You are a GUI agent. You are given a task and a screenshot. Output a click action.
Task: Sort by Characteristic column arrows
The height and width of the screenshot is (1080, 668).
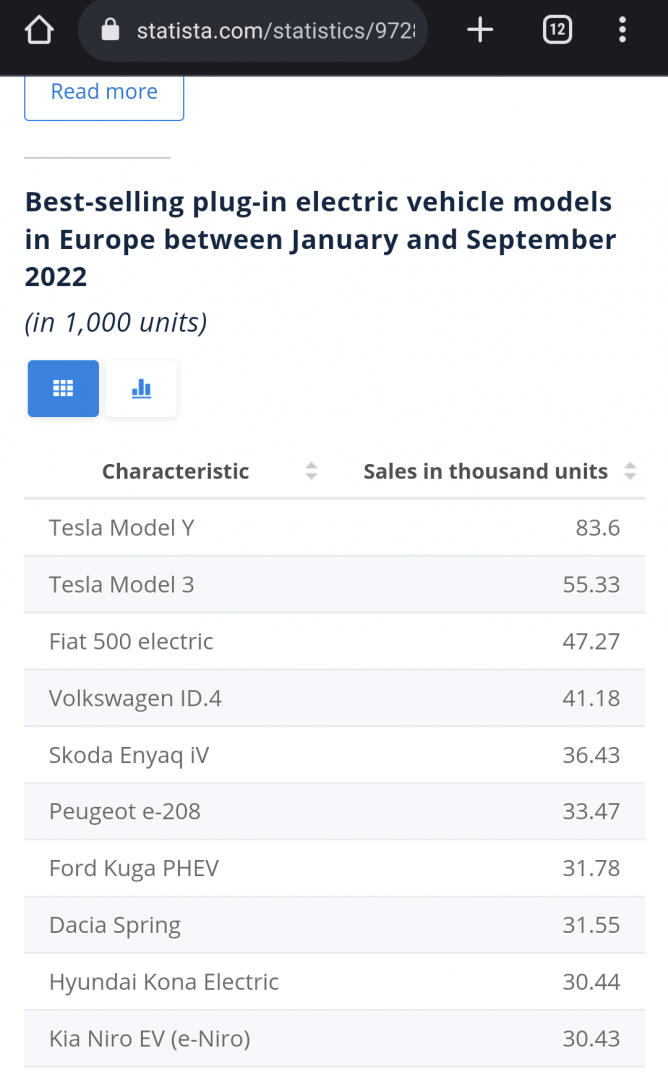311,471
